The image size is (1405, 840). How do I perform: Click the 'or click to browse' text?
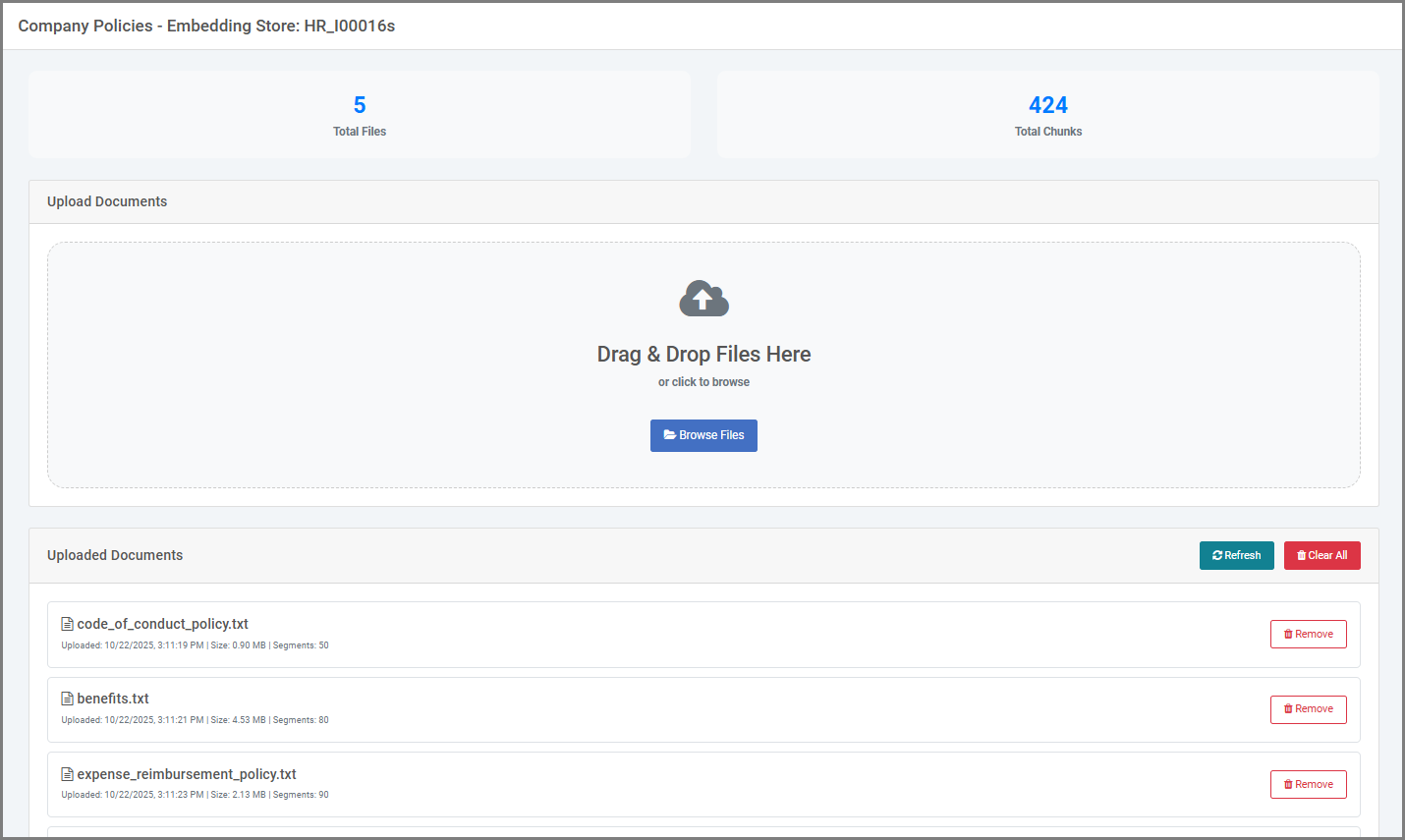pos(703,382)
